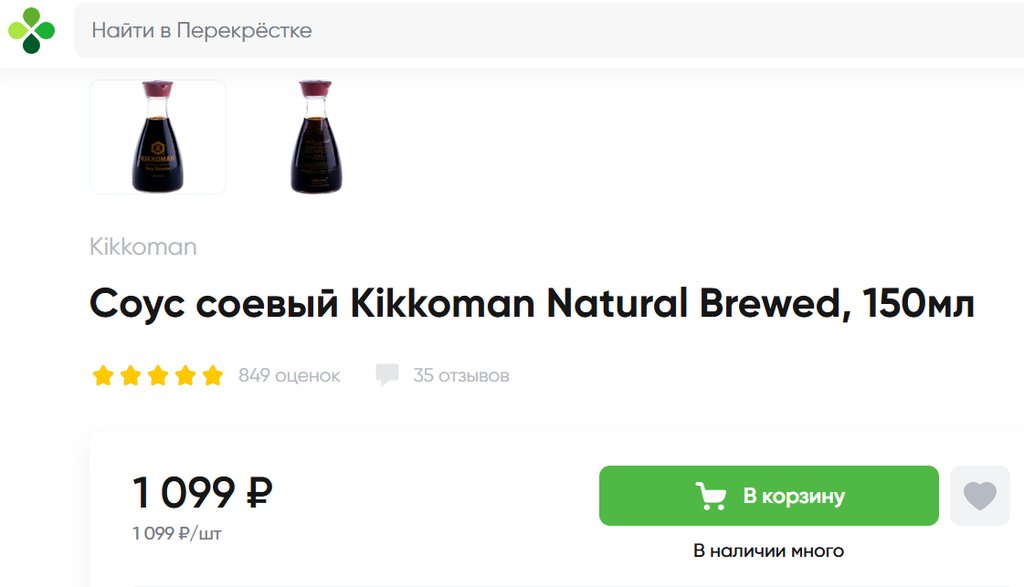The width and height of the screenshot is (1024, 587).
Task: Click the 'В наличии много' stock label
Action: (x=768, y=551)
